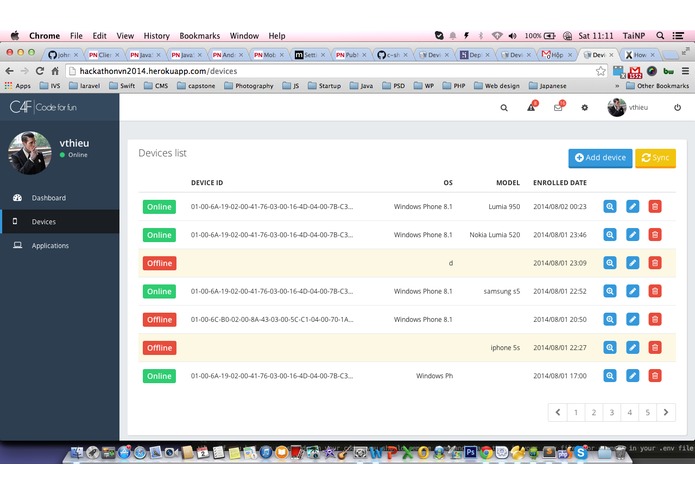Edit the Nokia Lumia 520 device

tap(633, 235)
